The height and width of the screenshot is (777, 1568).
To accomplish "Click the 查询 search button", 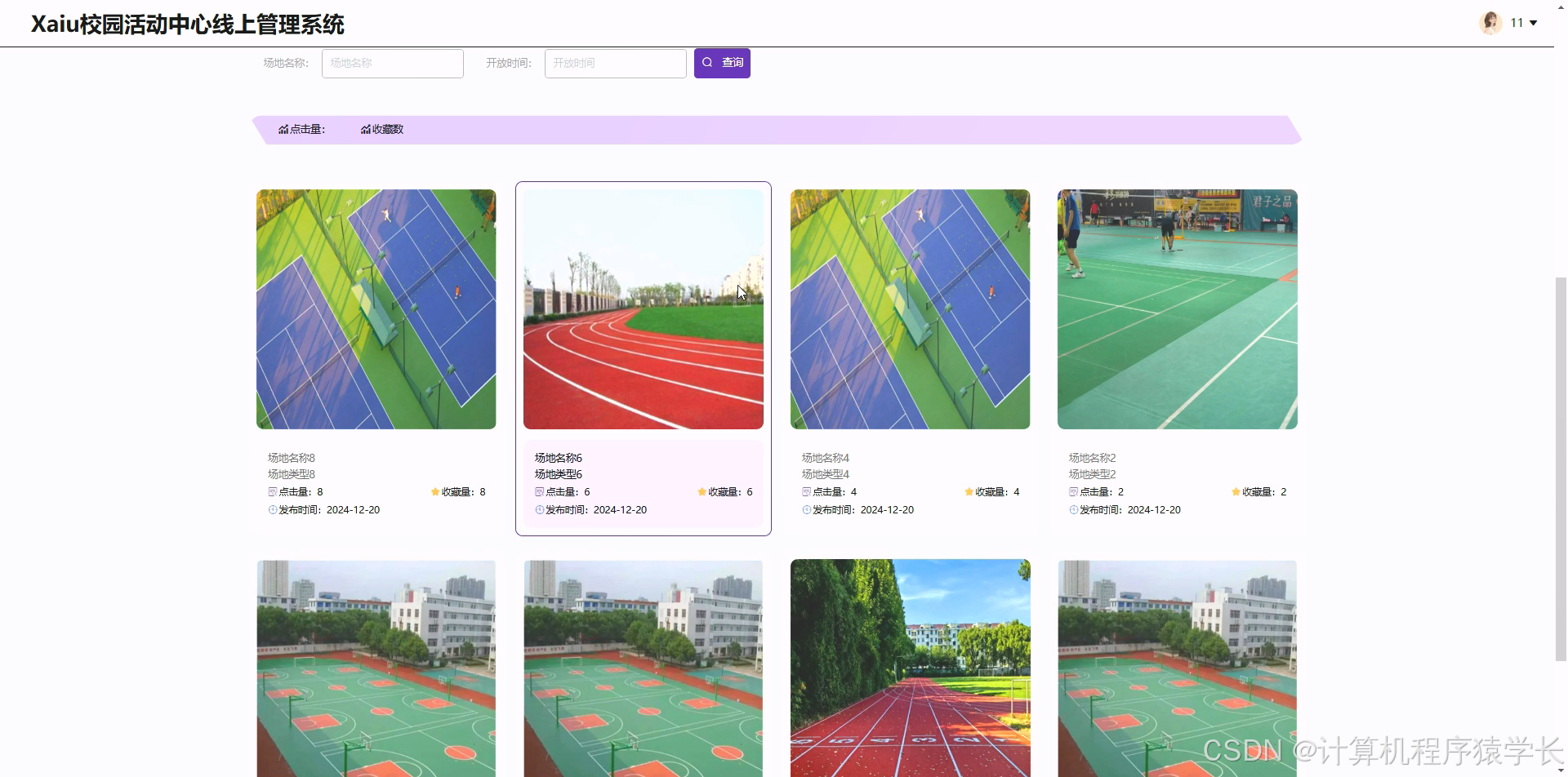I will pyautogui.click(x=722, y=63).
